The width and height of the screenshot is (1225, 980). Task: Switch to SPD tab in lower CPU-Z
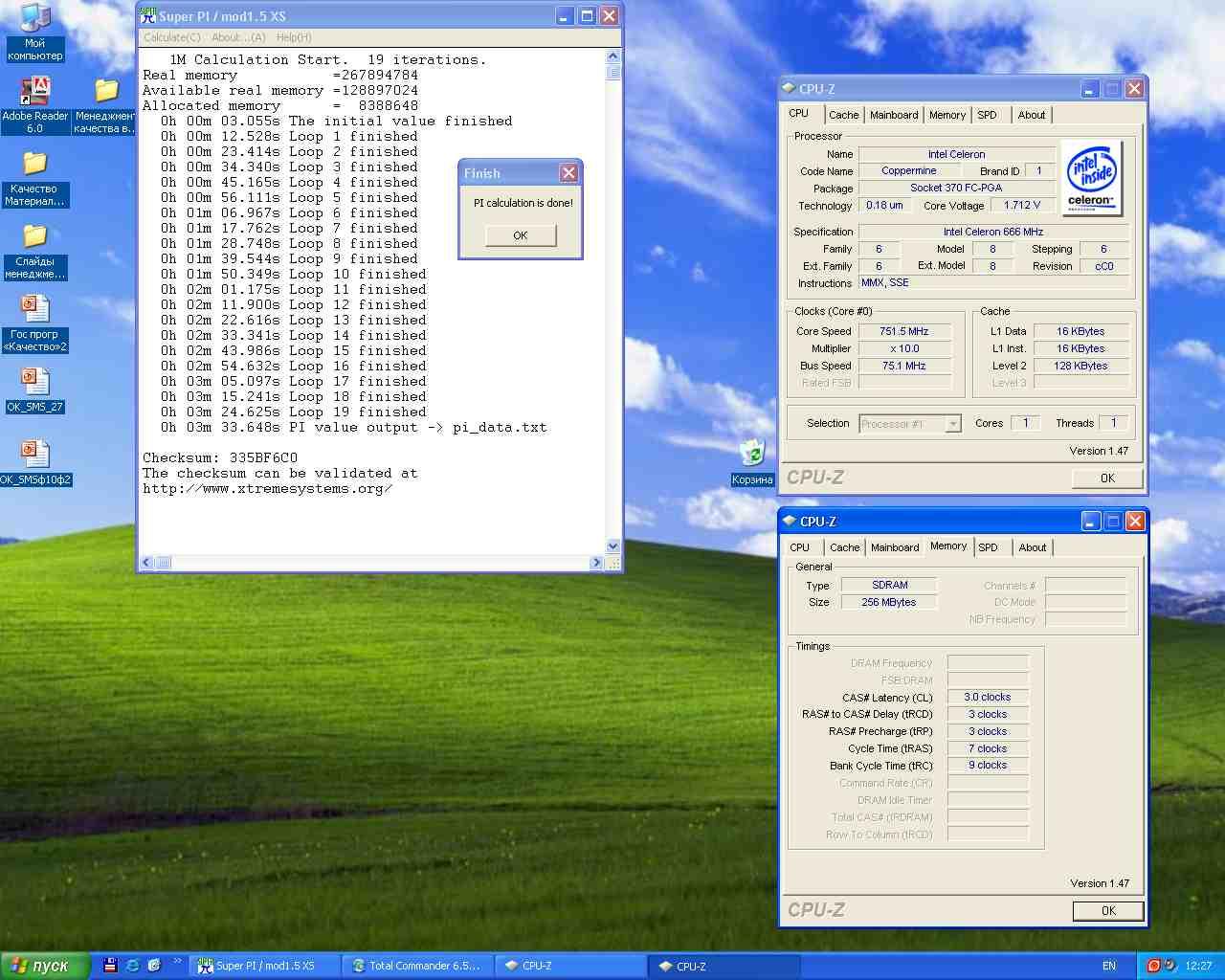[x=988, y=547]
